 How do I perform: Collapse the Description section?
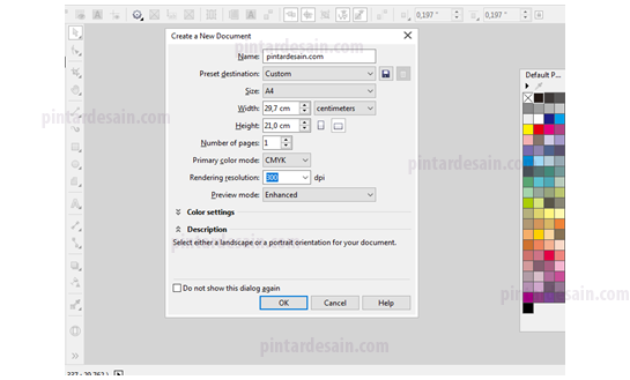(178, 229)
